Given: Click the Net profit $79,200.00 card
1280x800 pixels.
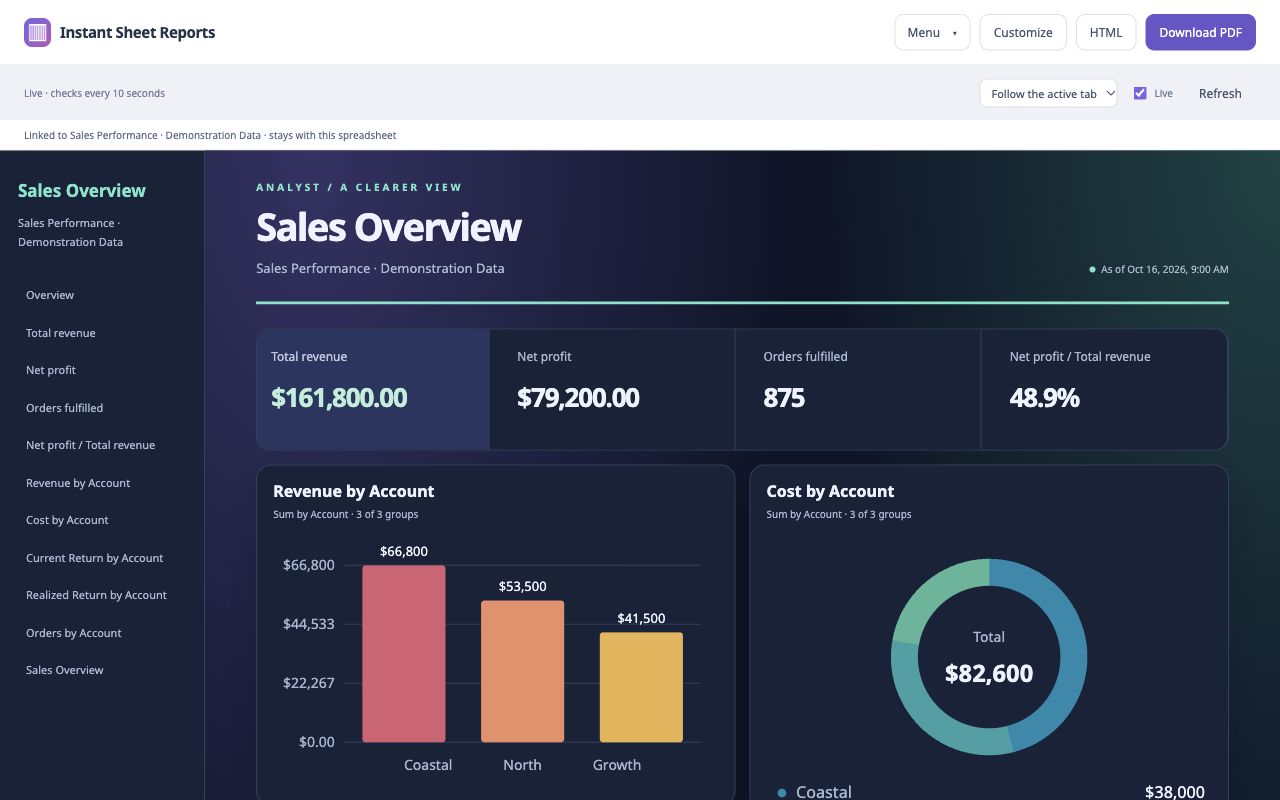Looking at the screenshot, I should (612, 389).
